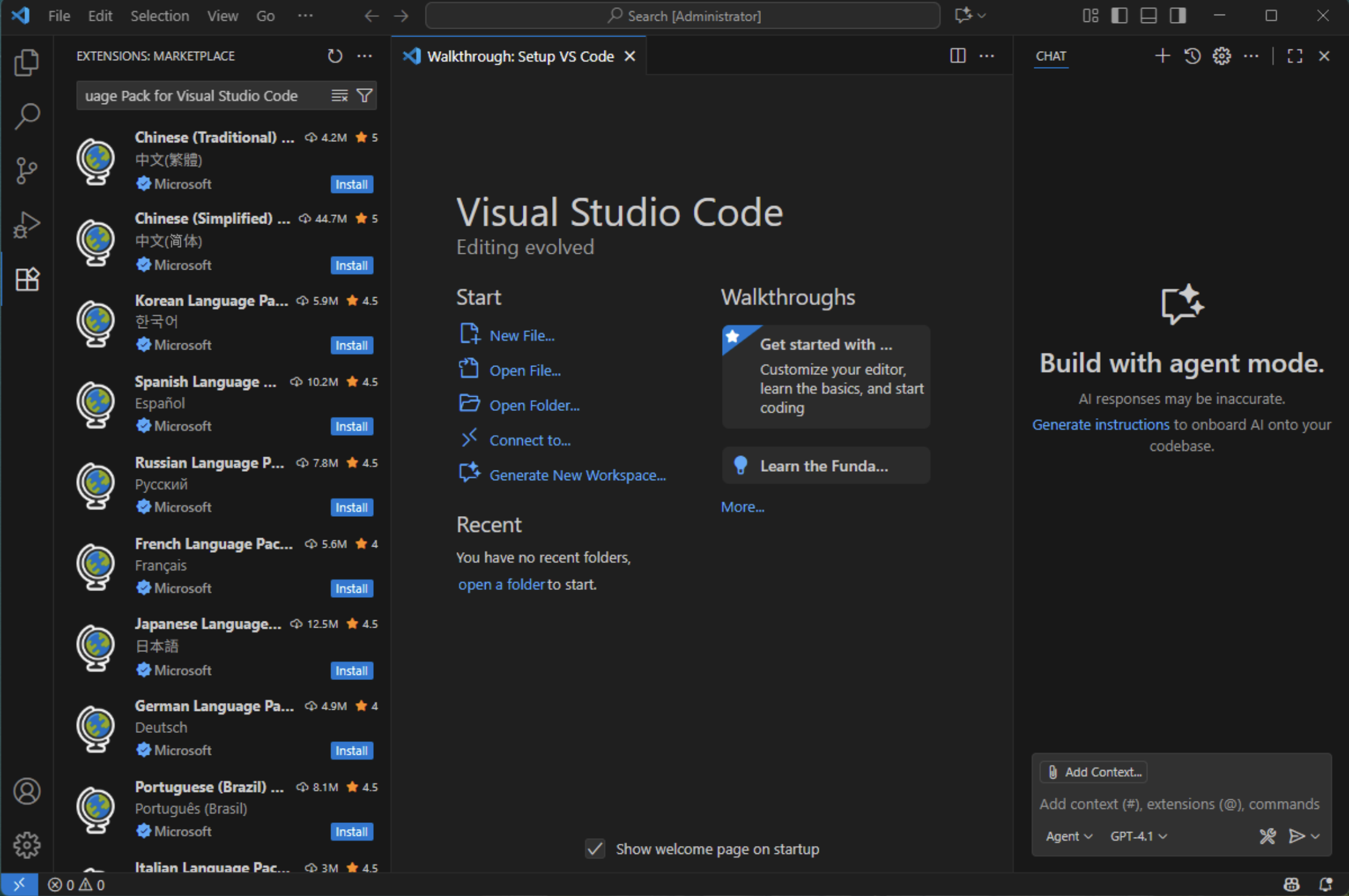The height and width of the screenshot is (896, 1349).
Task: Clear extensions search results icon
Action: tap(339, 96)
